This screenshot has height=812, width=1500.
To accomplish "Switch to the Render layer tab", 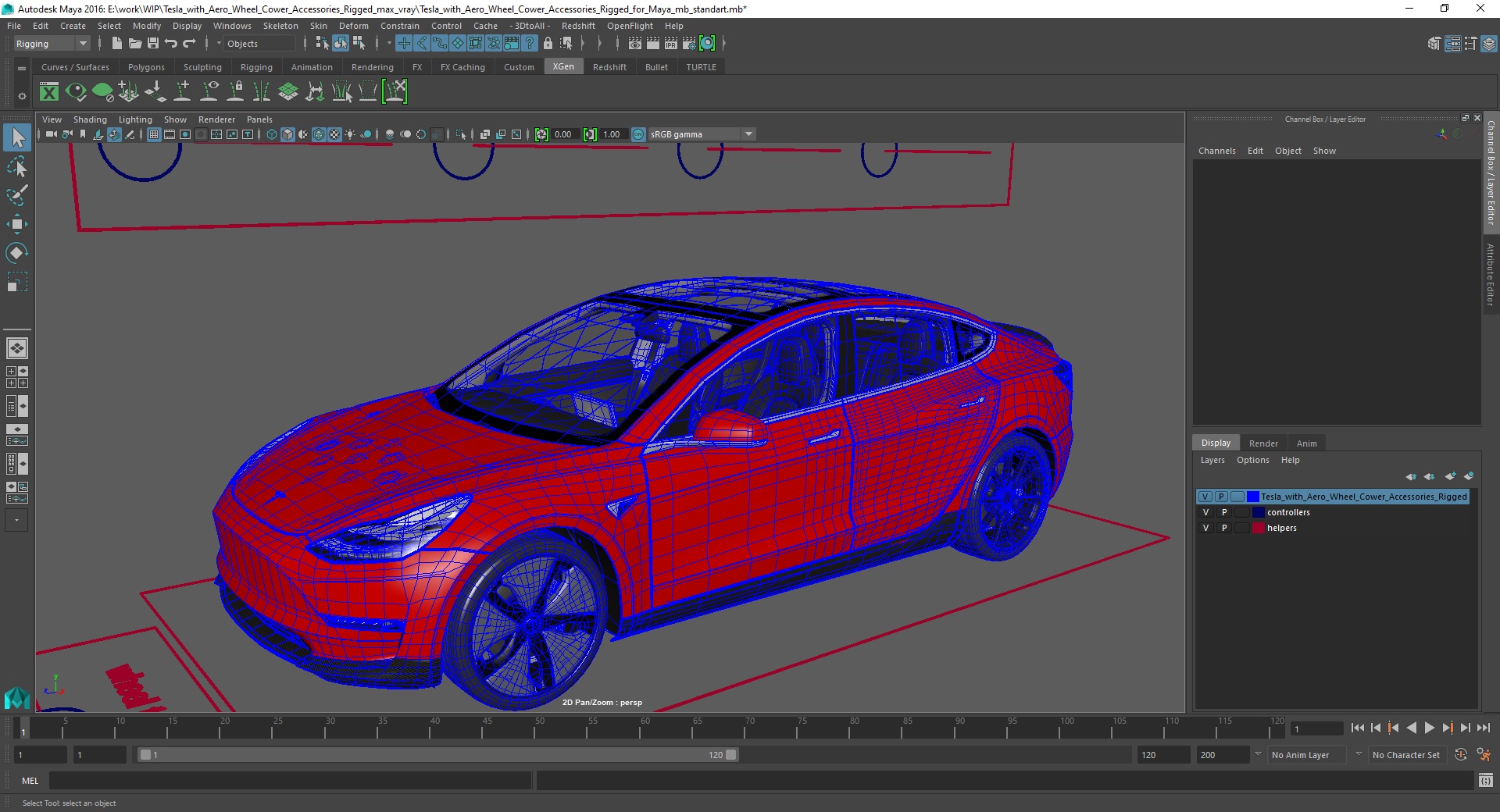I will click(1263, 443).
